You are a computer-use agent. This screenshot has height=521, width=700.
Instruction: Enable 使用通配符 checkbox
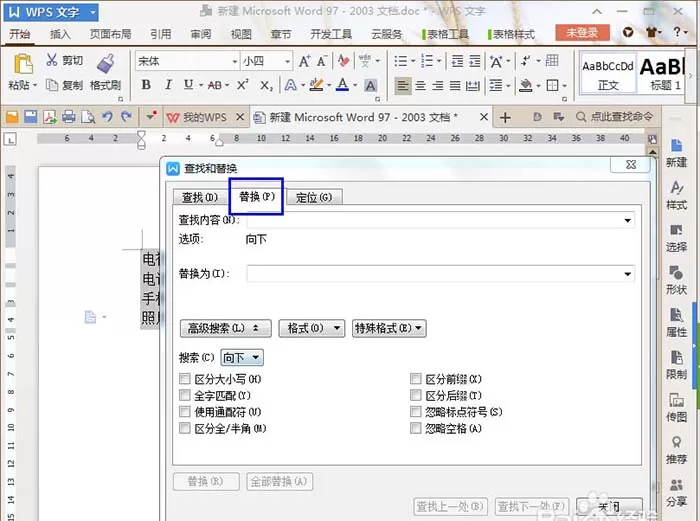(x=184, y=412)
